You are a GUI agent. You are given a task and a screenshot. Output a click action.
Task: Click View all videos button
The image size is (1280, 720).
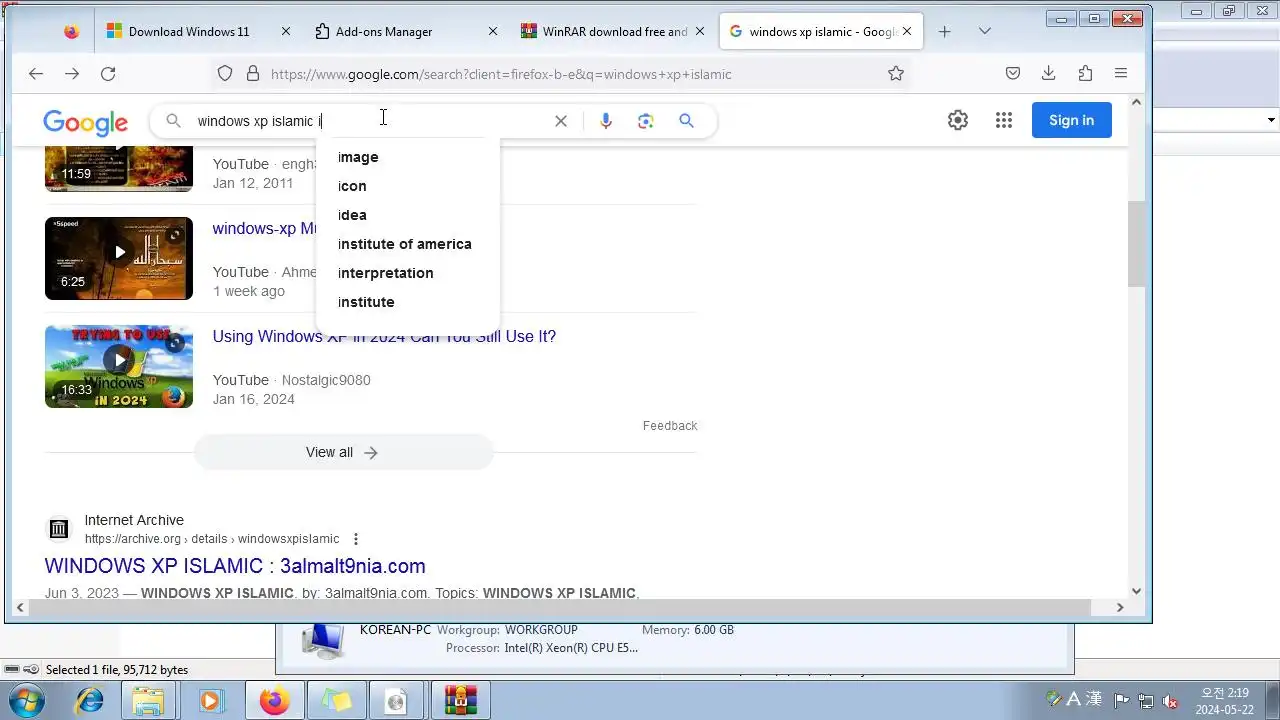[x=343, y=452]
